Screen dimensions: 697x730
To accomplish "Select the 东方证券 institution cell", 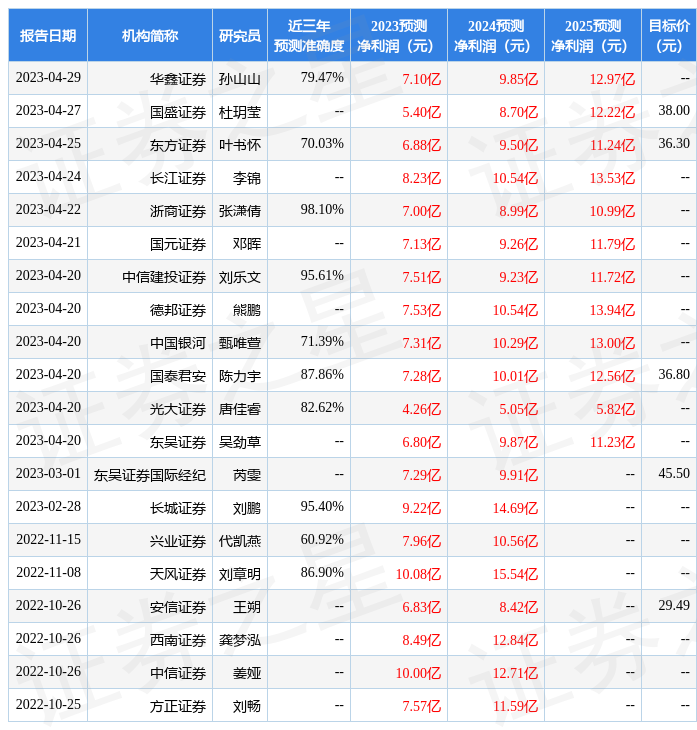I will (149, 144).
